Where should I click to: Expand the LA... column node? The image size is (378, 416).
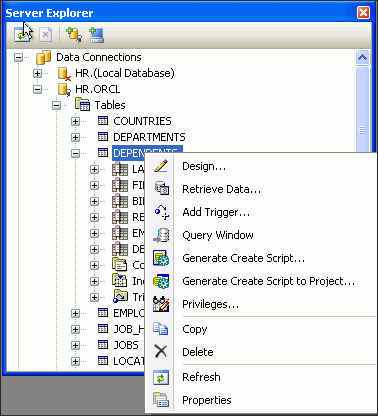(94, 169)
